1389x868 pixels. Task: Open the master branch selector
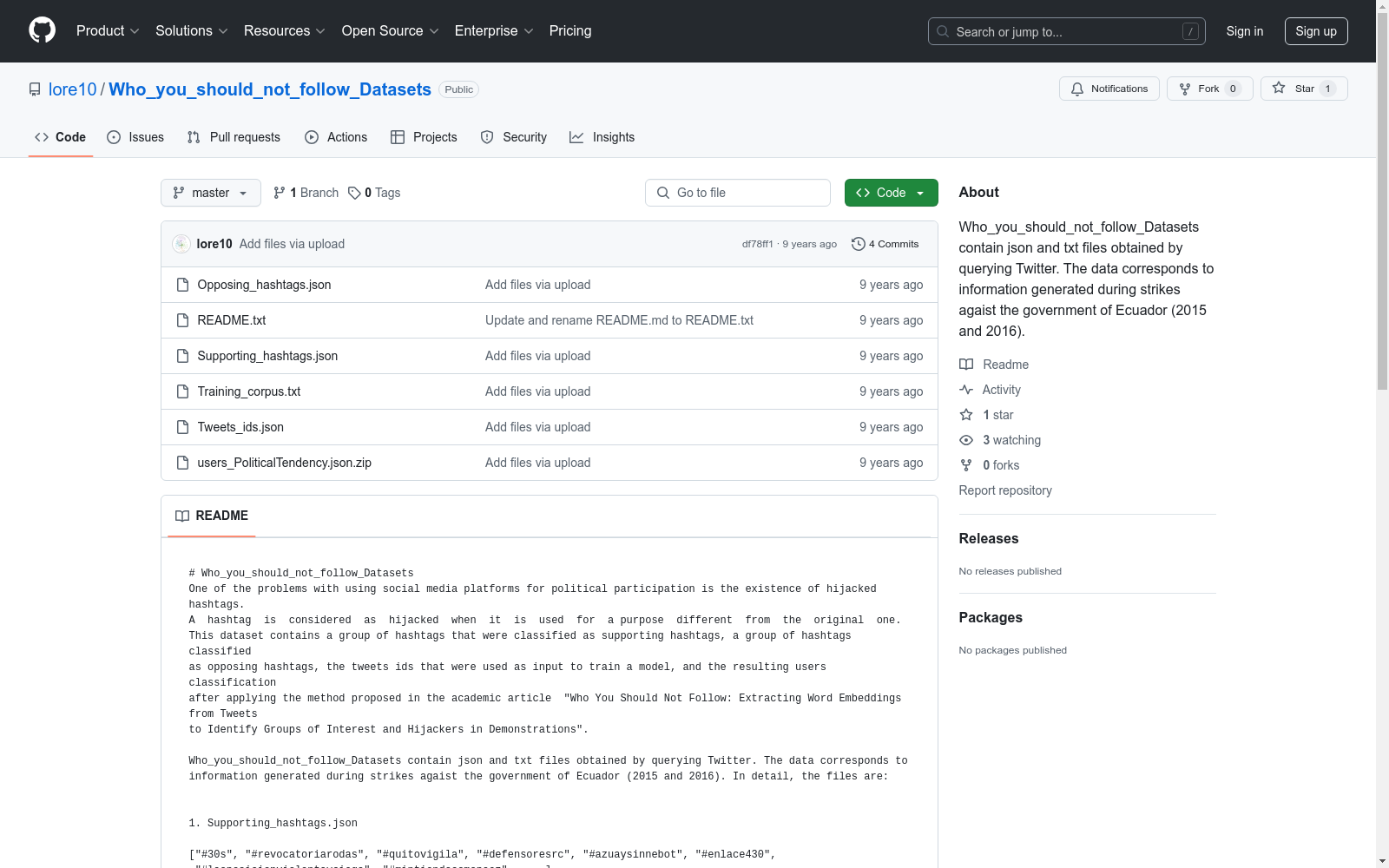tap(211, 193)
